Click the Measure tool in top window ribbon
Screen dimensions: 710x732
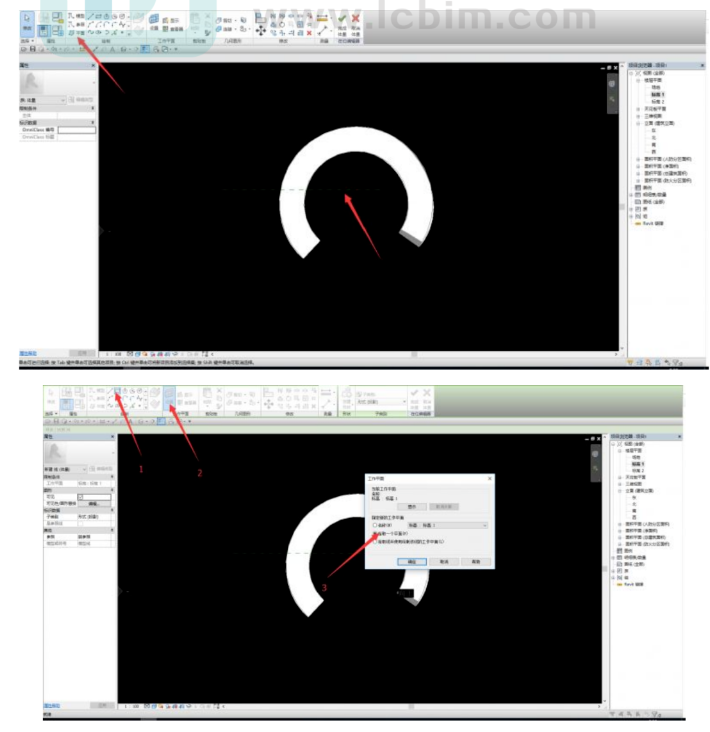(x=322, y=19)
